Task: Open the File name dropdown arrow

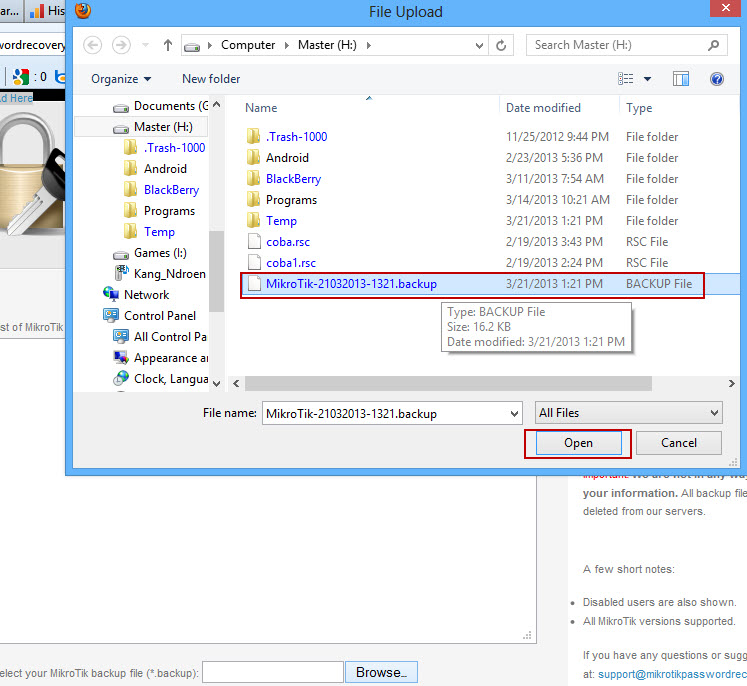Action: 515,414
